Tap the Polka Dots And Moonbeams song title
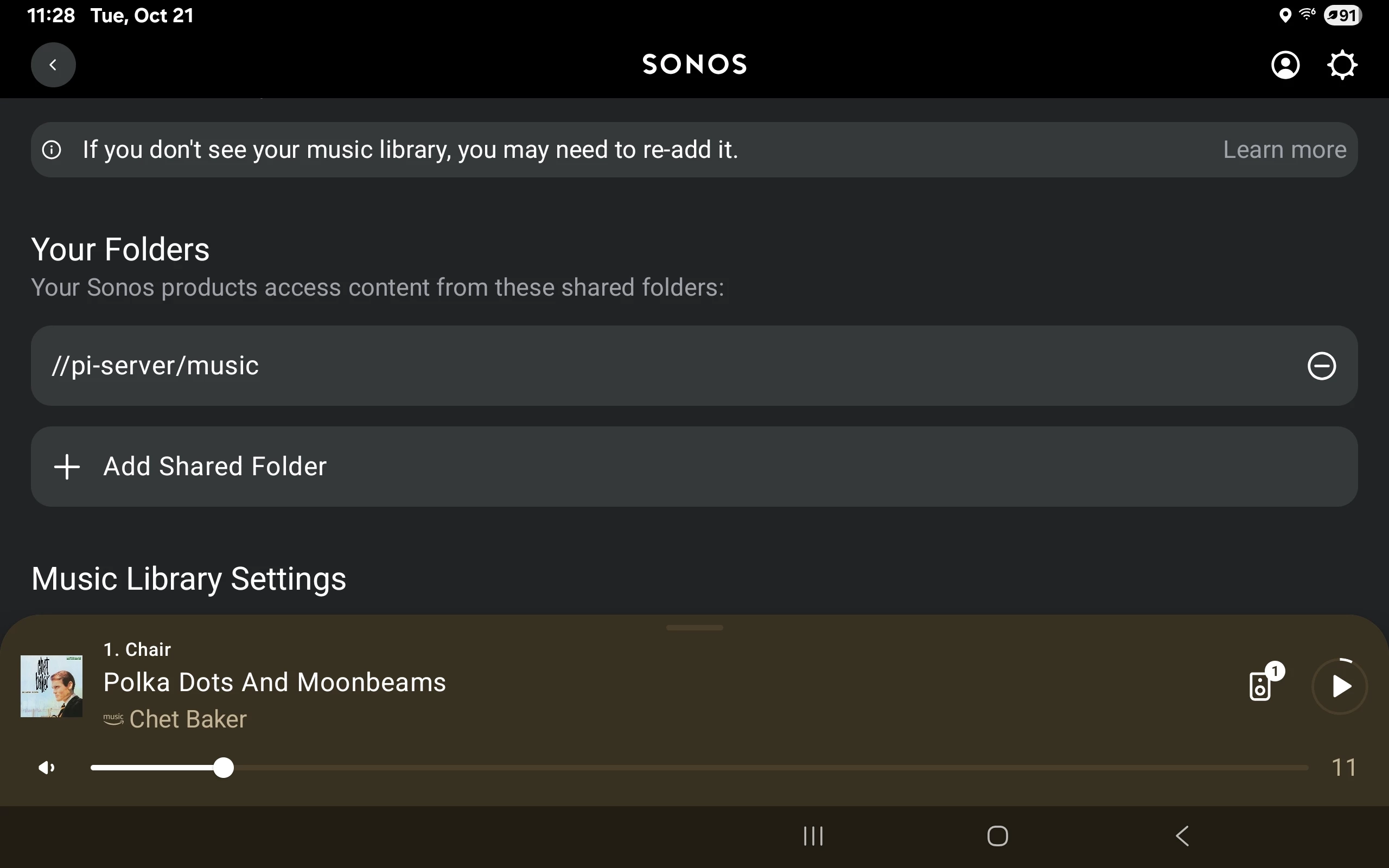1389x868 pixels. point(275,682)
